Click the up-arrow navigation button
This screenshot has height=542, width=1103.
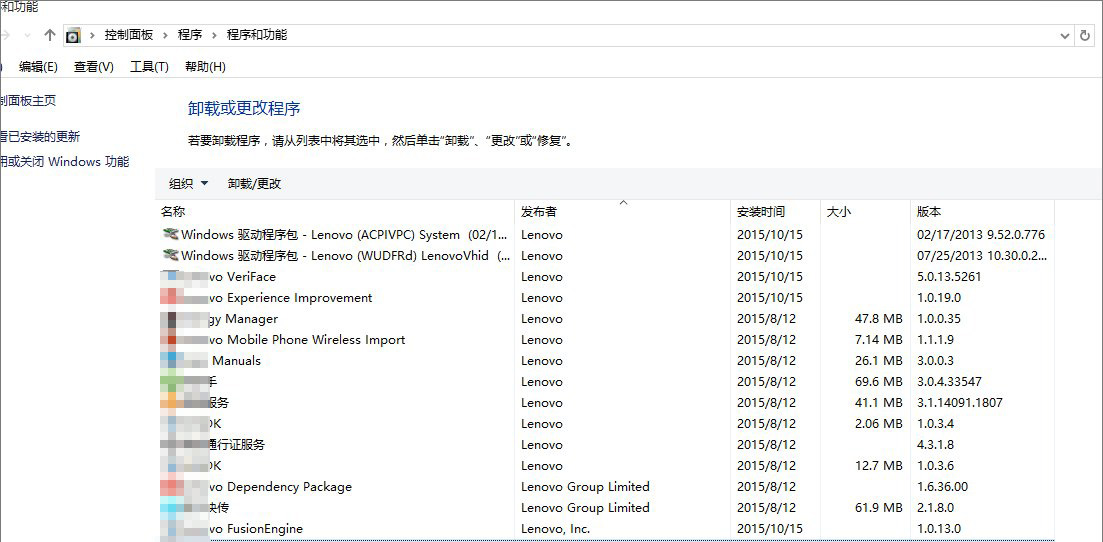click(50, 35)
